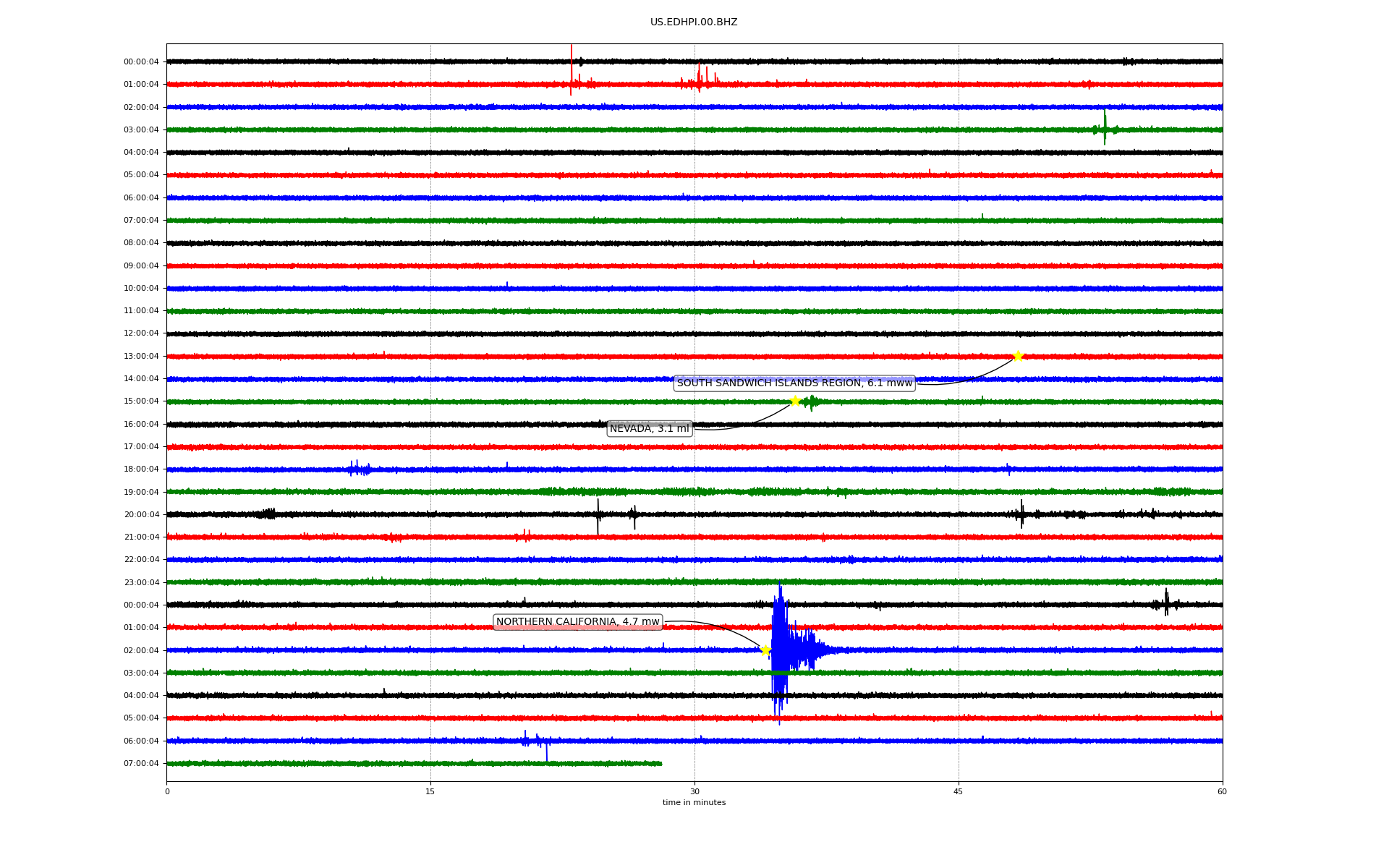Click the yellow star marking the Northern California event
Viewport: 1389px width, 868px height.
[x=765, y=650]
